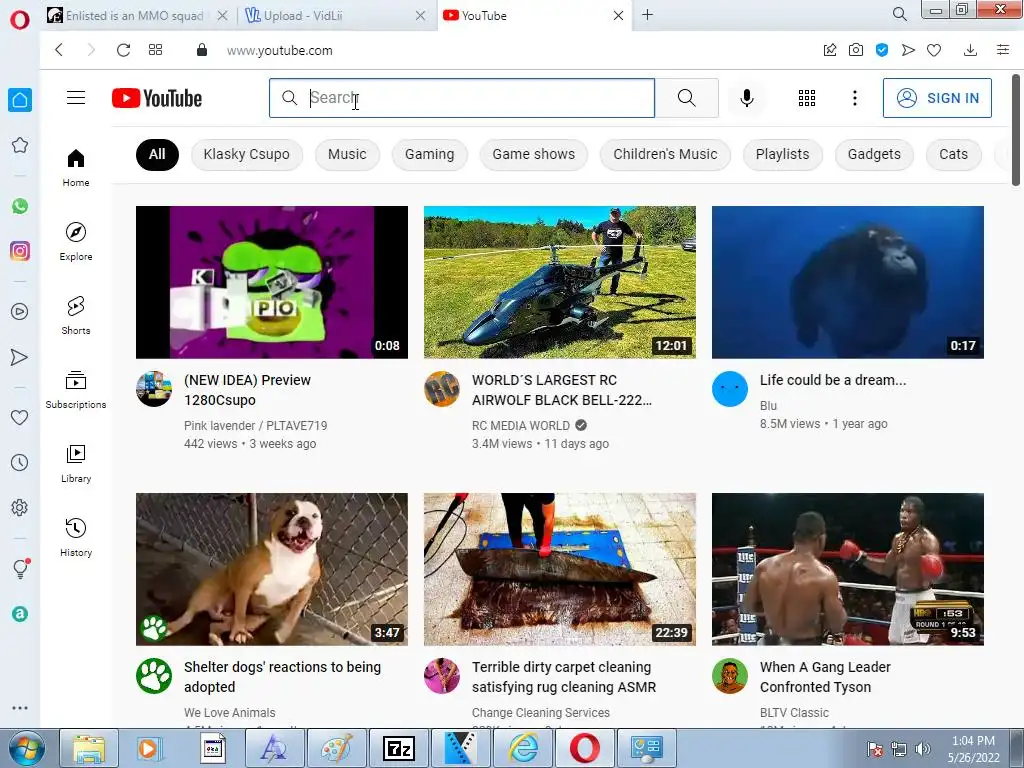
Task: Click the YouTube logo
Action: pos(157,98)
